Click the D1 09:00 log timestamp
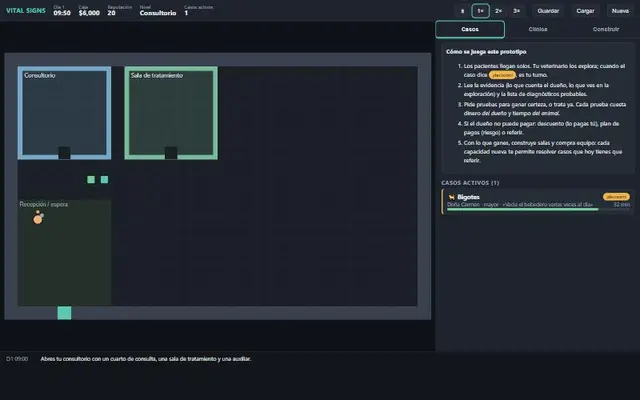The height and width of the screenshot is (400, 640). pos(17,359)
